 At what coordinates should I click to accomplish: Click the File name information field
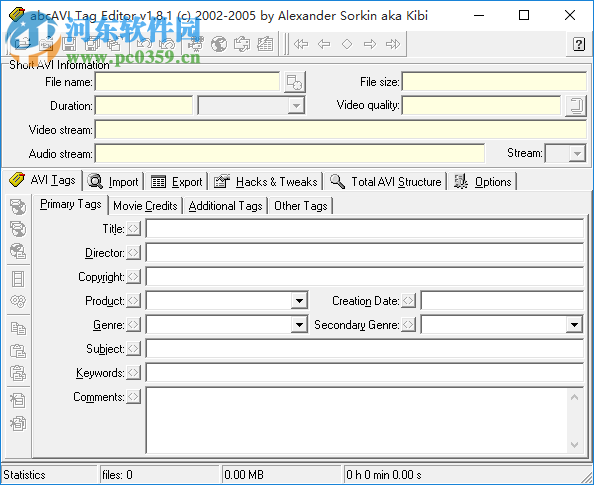pyautogui.click(x=188, y=82)
